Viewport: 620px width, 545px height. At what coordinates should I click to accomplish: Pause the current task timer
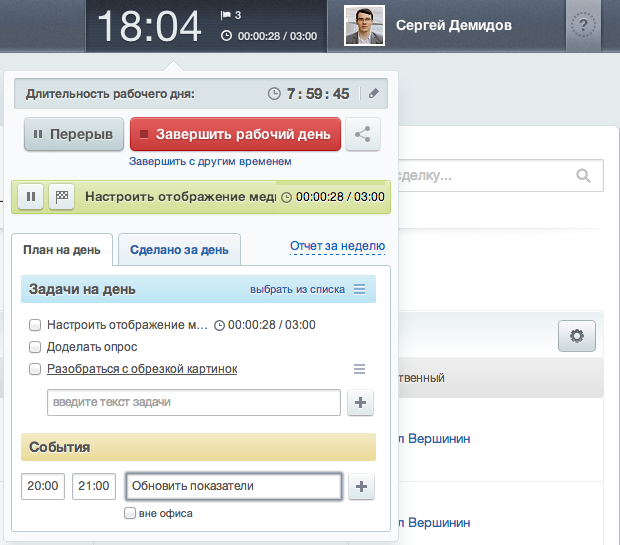(x=31, y=197)
